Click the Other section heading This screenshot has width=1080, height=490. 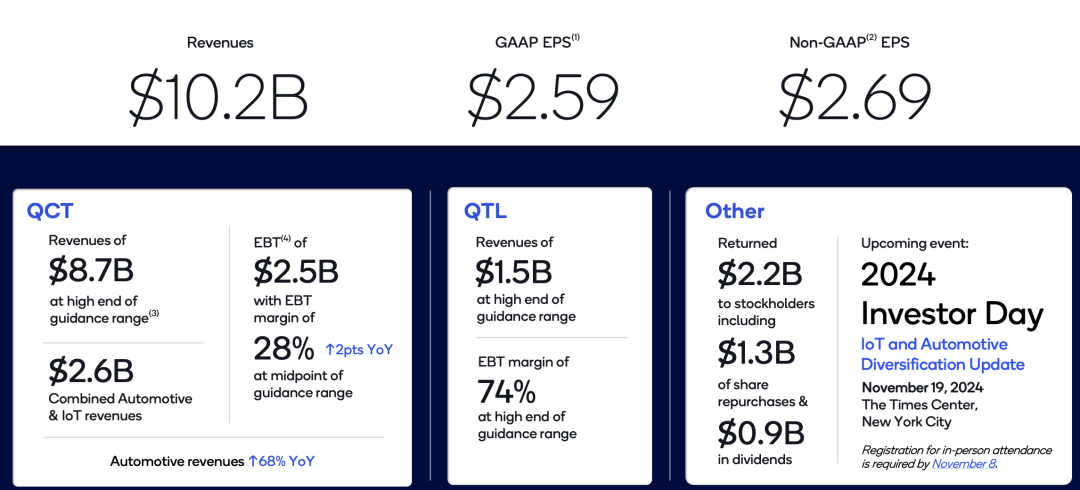(735, 211)
